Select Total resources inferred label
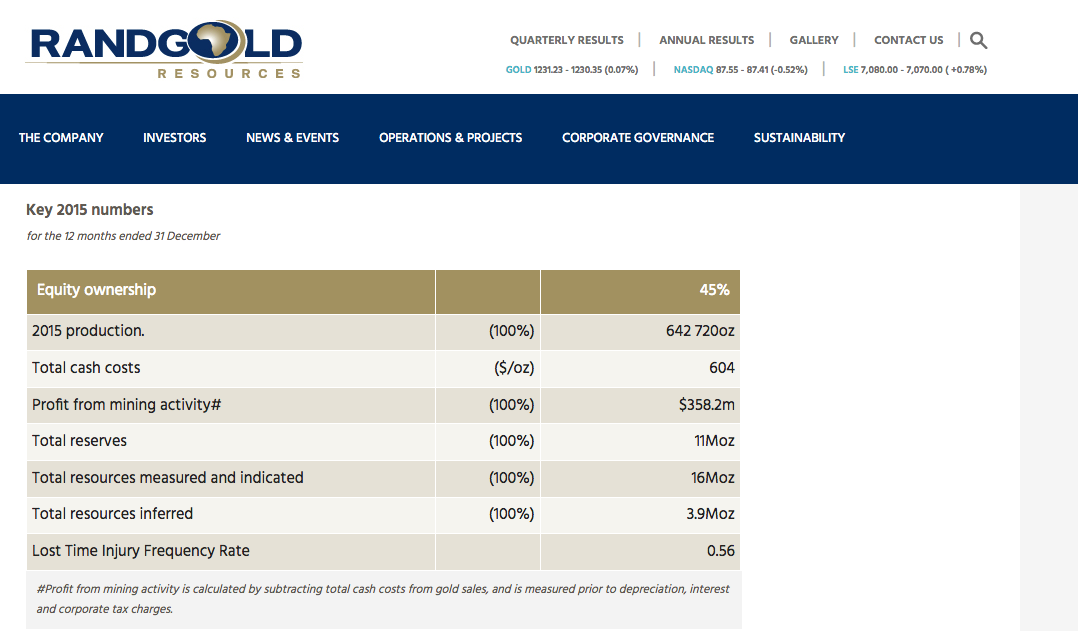This screenshot has height=631, width=1078. pyautogui.click(x=112, y=513)
